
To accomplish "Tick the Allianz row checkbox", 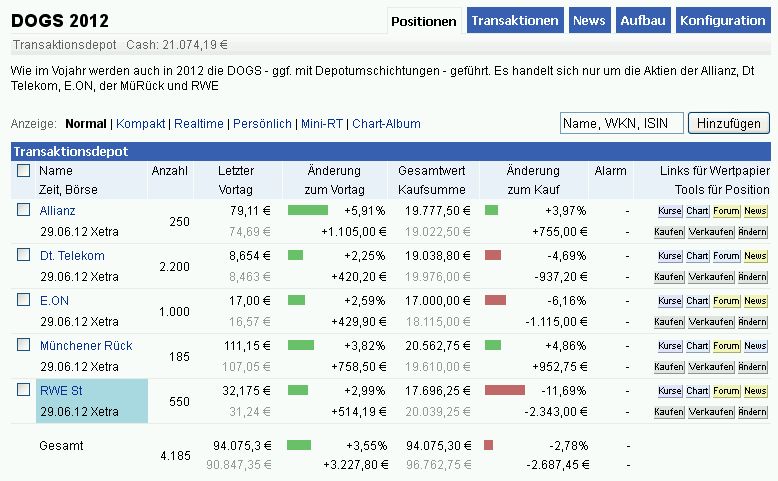I will (x=24, y=210).
